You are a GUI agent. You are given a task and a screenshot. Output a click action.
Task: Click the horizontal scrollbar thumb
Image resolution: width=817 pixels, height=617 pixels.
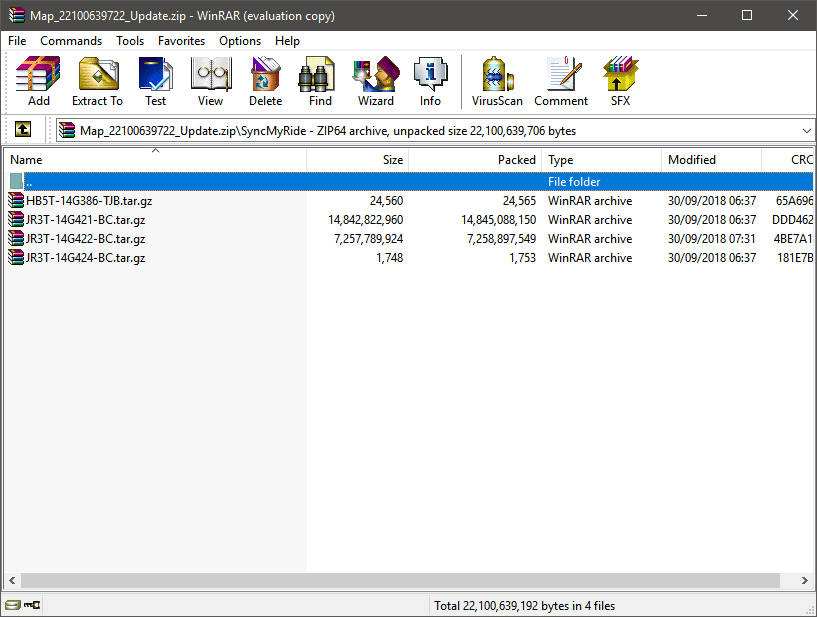400,580
